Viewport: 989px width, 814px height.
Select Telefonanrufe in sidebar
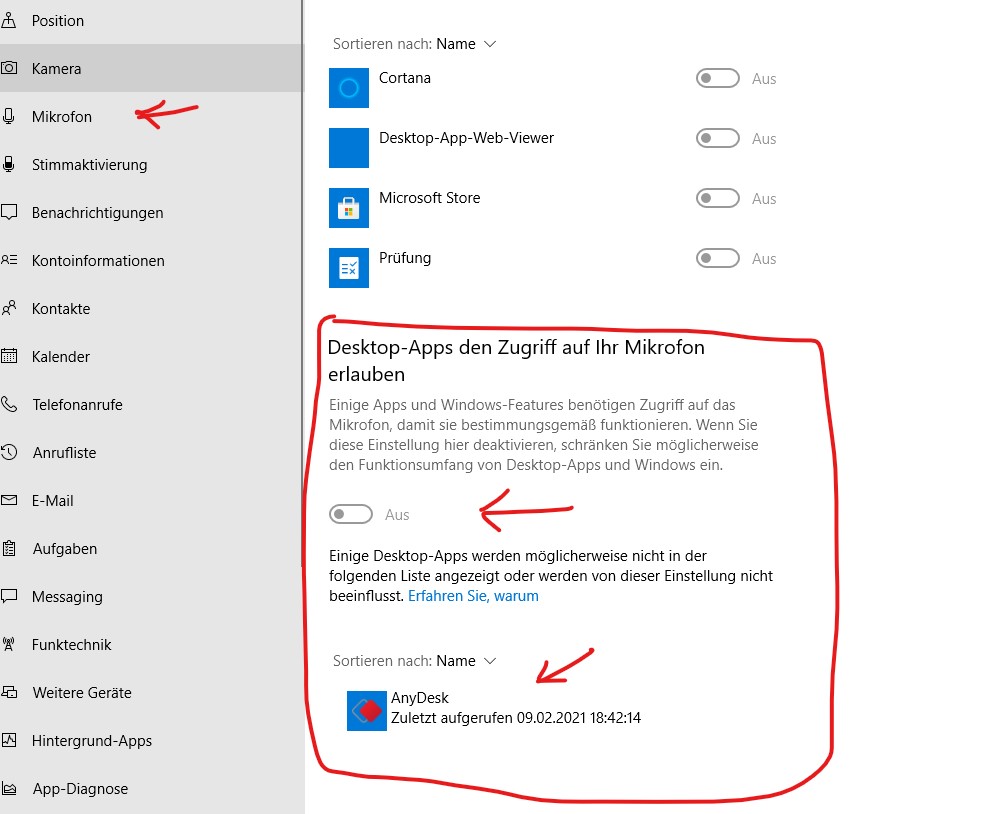coord(151,404)
